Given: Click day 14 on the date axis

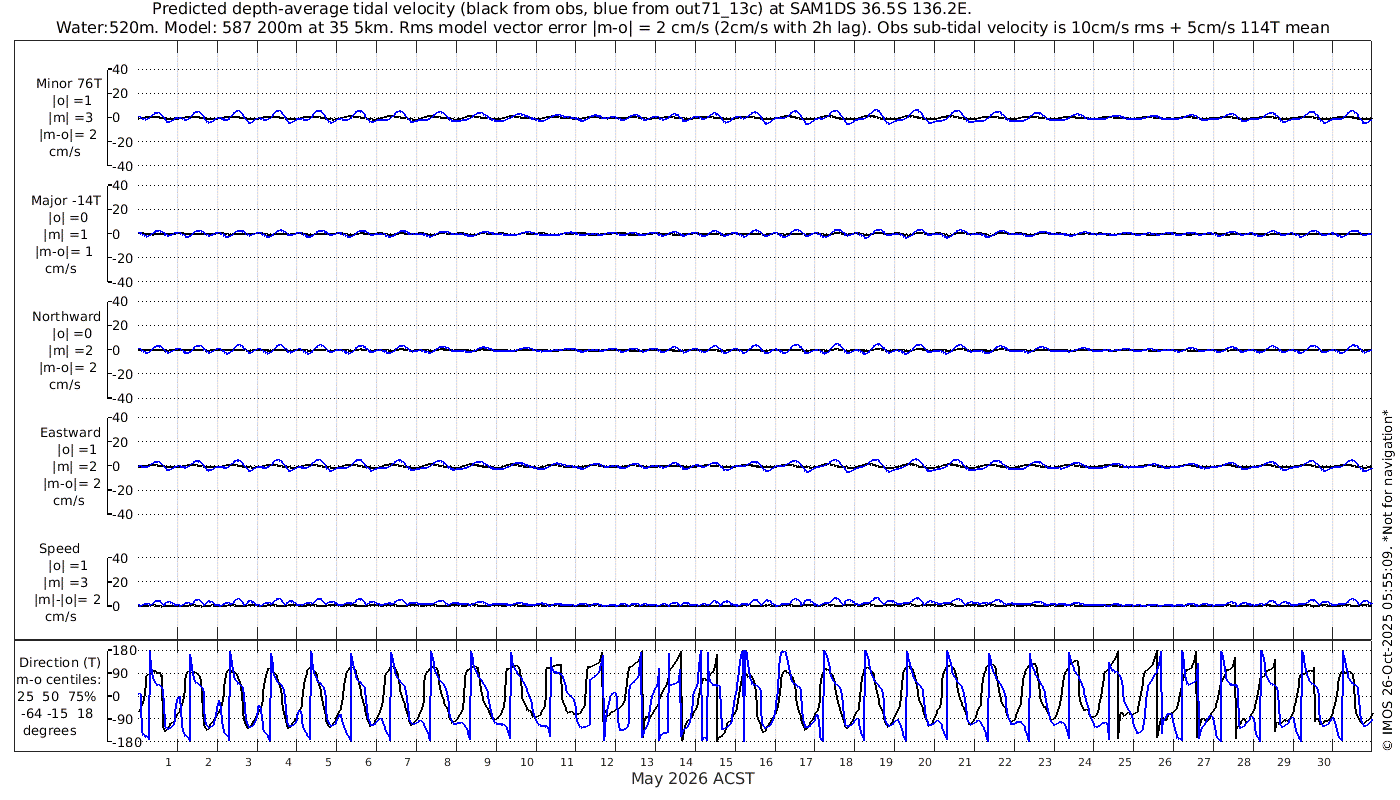Looking at the screenshot, I should (x=686, y=762).
